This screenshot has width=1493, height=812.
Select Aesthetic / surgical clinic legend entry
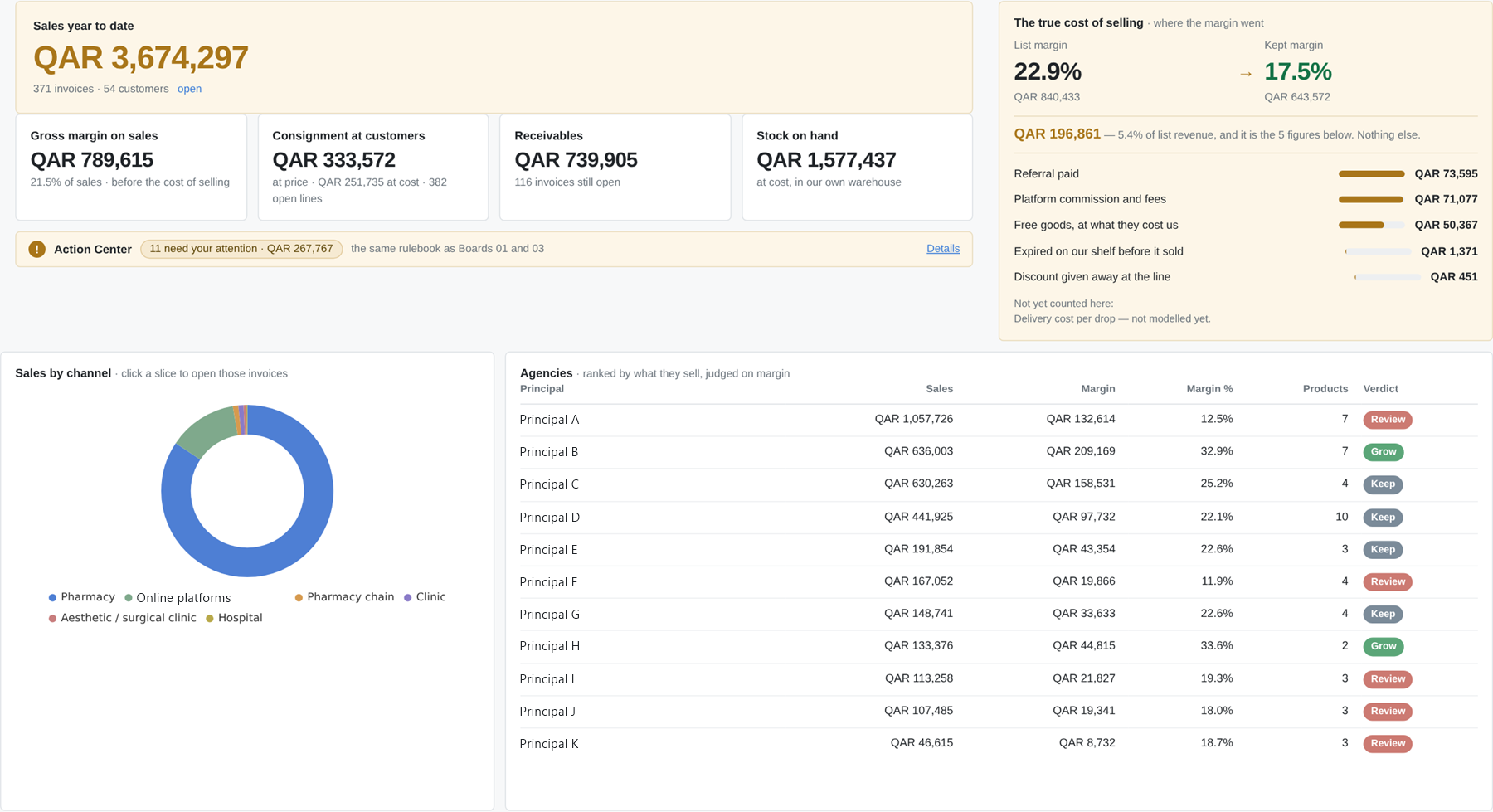click(123, 618)
